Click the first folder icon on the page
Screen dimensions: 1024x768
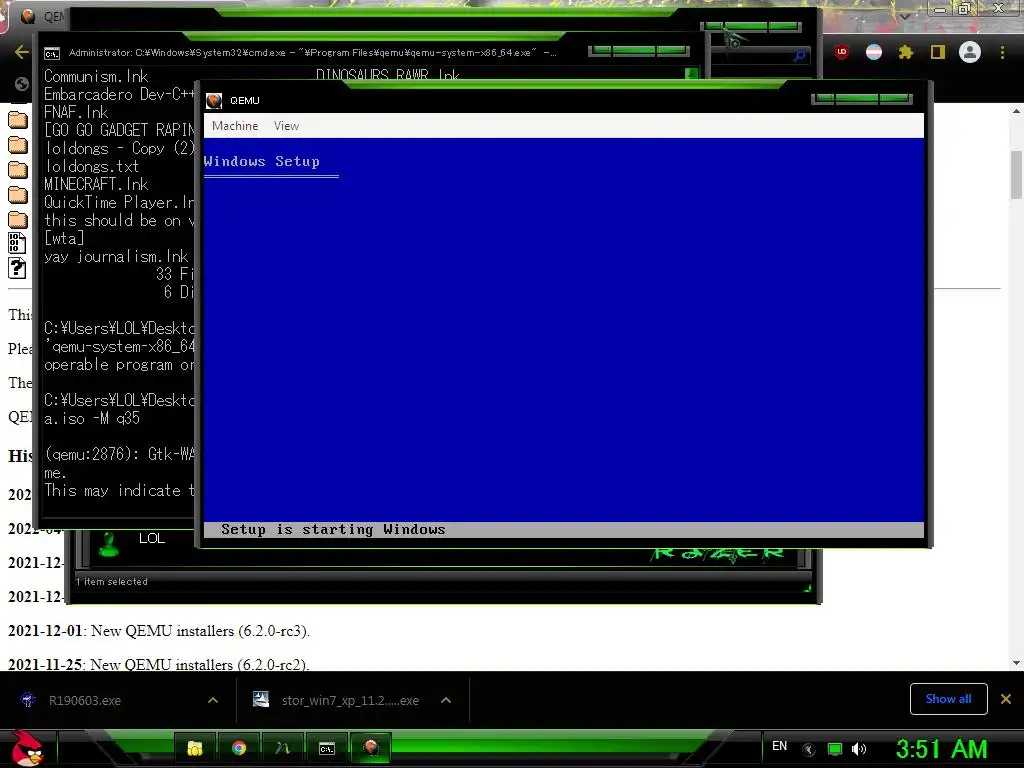coord(18,120)
